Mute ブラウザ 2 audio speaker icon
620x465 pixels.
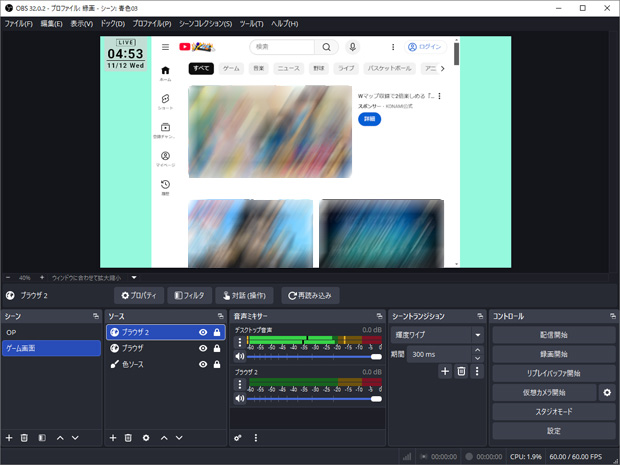point(240,399)
